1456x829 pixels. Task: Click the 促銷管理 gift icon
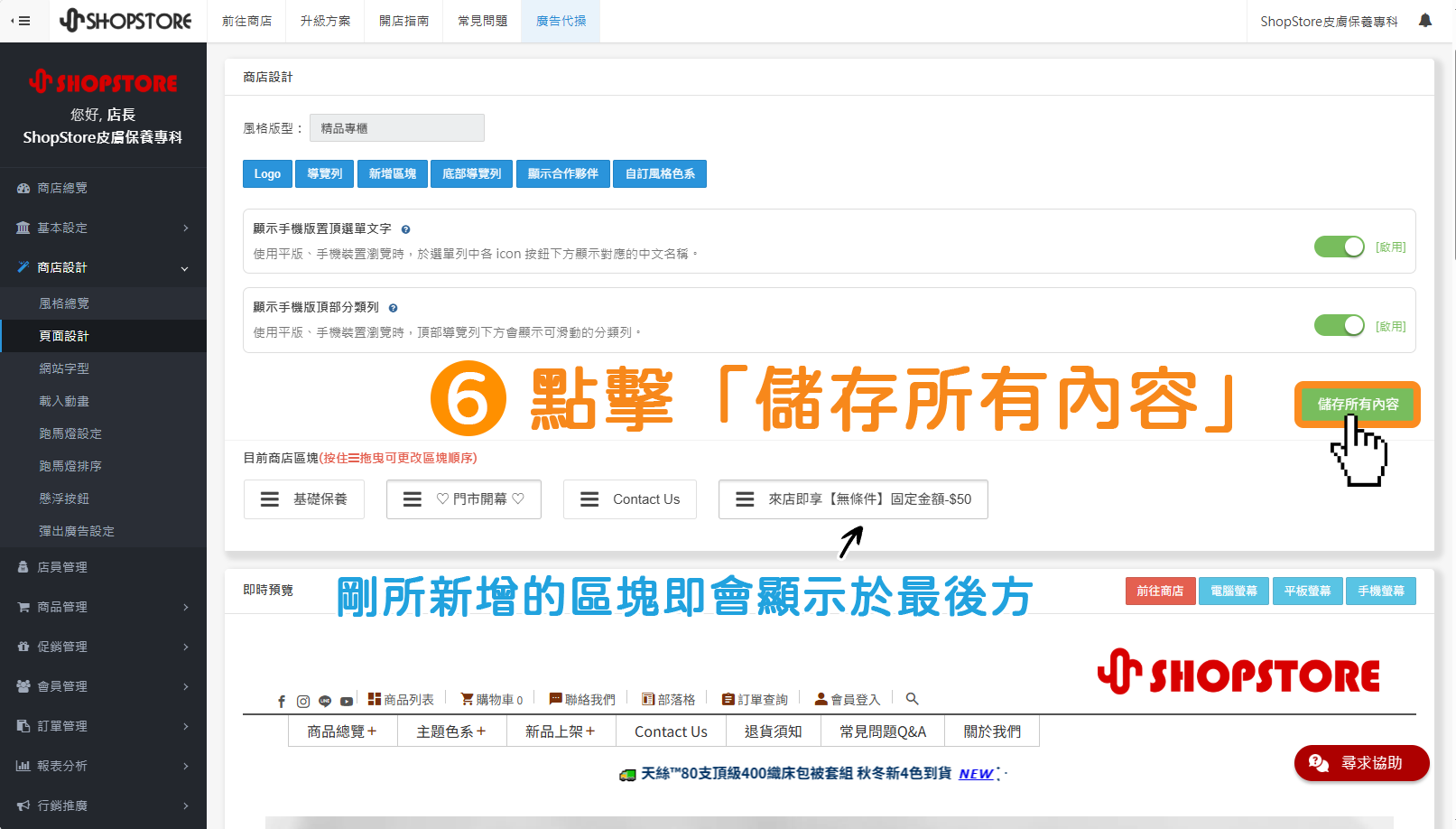[x=23, y=647]
